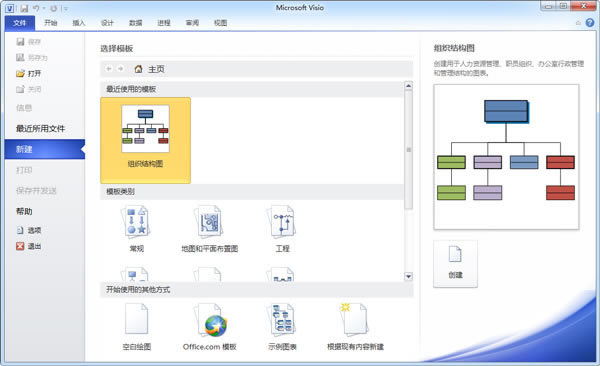Click the Redo icon in quick access toolbar

click(x=54, y=8)
